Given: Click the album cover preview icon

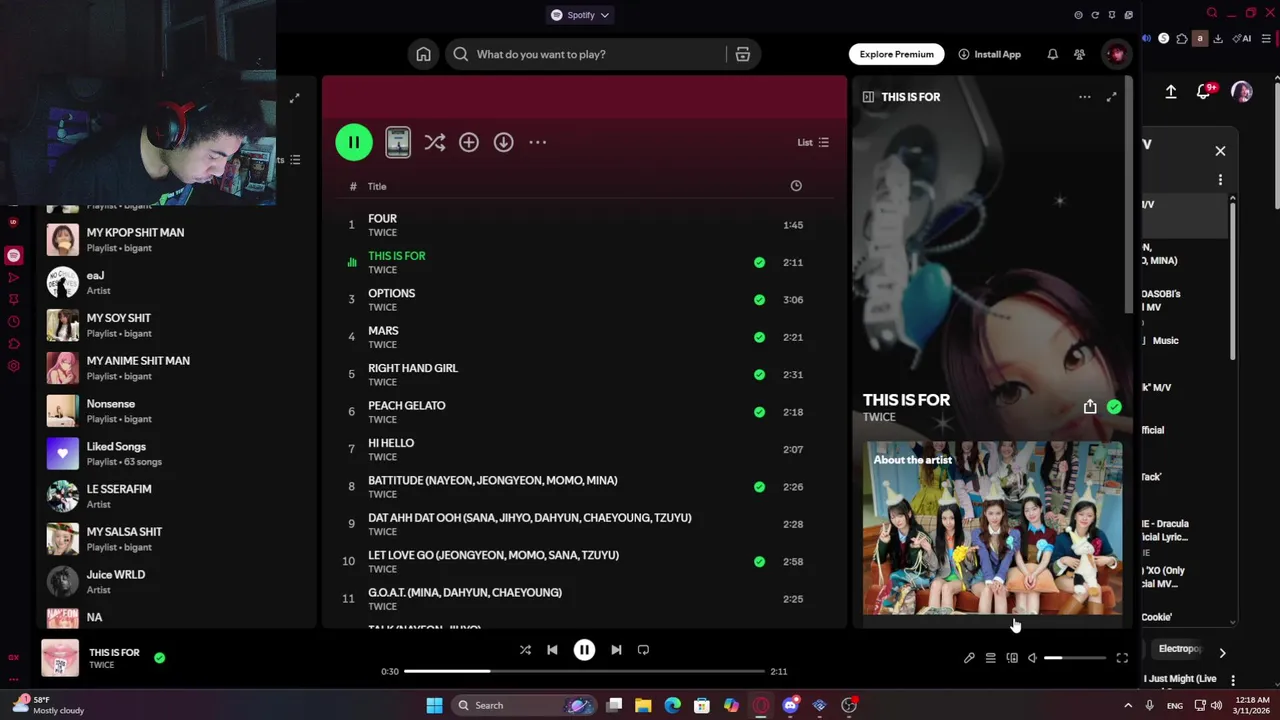Looking at the screenshot, I should tap(398, 142).
